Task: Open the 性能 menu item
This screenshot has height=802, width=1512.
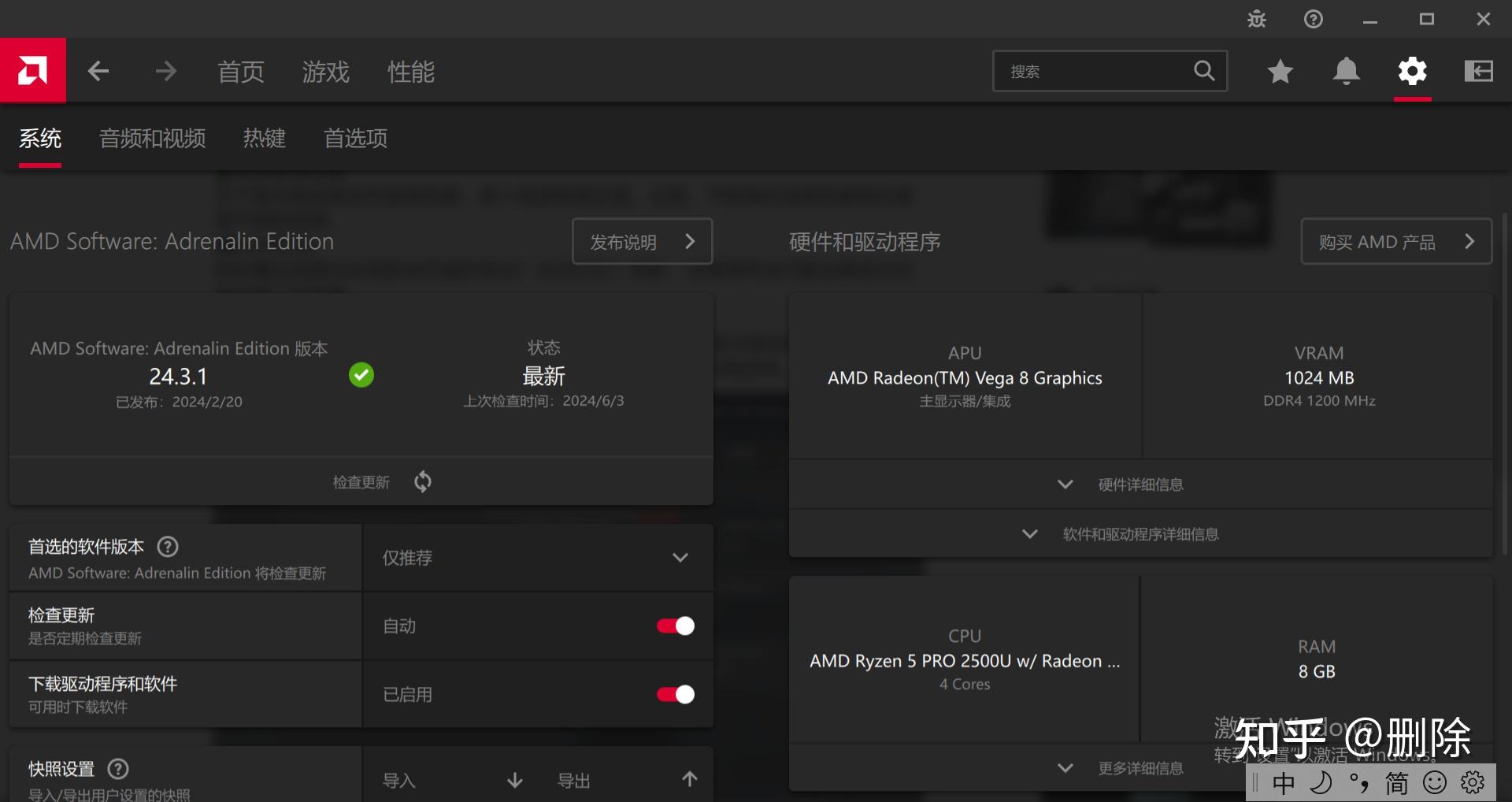Action: (x=410, y=72)
